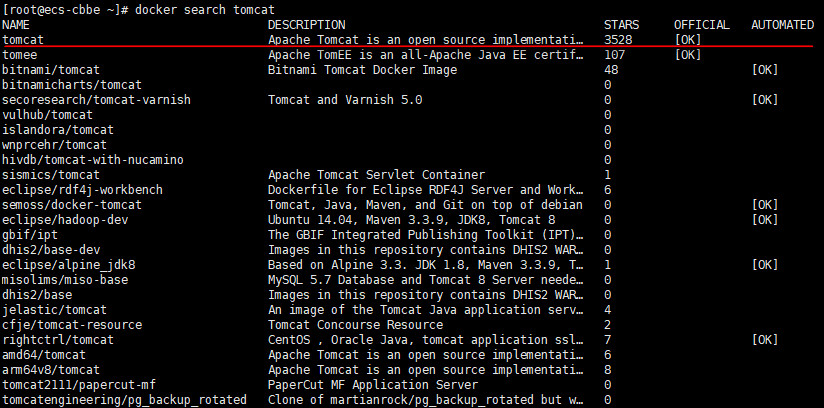Click 'PaperCut MF Application Server' description

point(373,385)
